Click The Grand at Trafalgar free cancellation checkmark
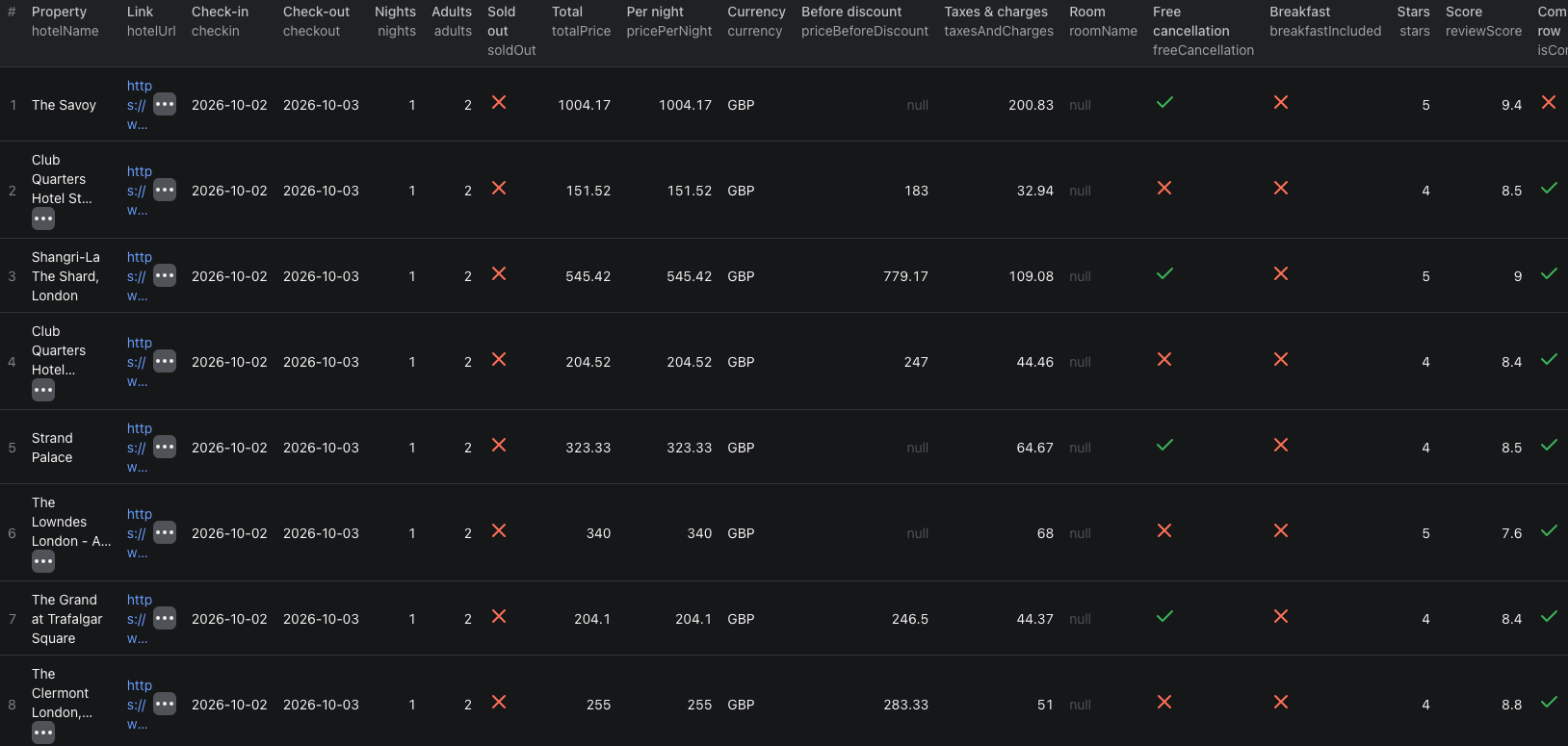1568x746 pixels. click(x=1164, y=616)
